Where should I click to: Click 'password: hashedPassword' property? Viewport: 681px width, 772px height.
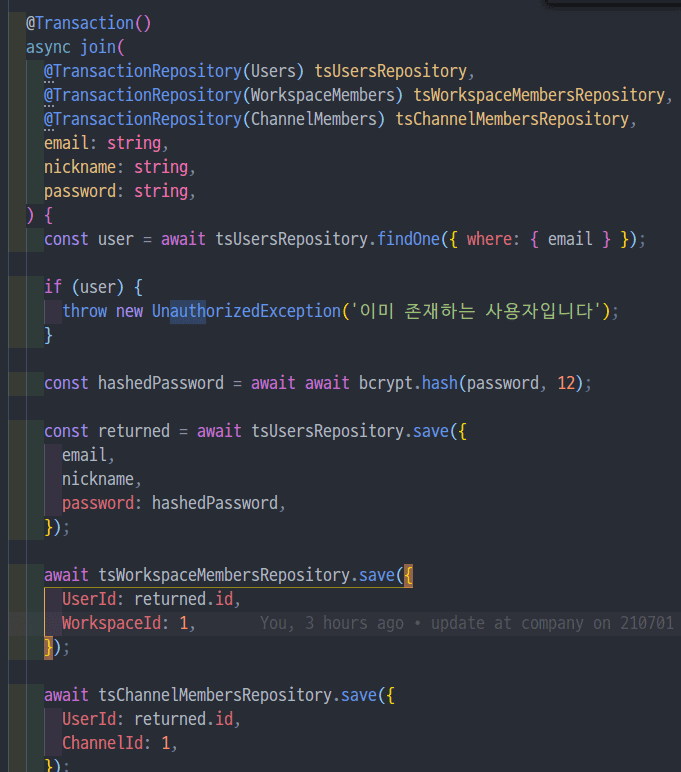tap(170, 503)
